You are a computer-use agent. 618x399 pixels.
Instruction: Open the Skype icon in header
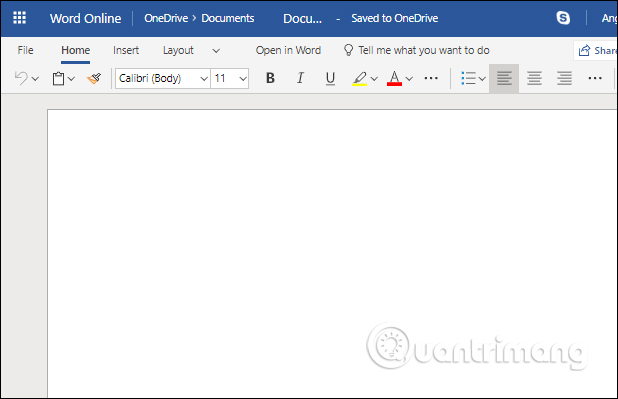click(563, 18)
